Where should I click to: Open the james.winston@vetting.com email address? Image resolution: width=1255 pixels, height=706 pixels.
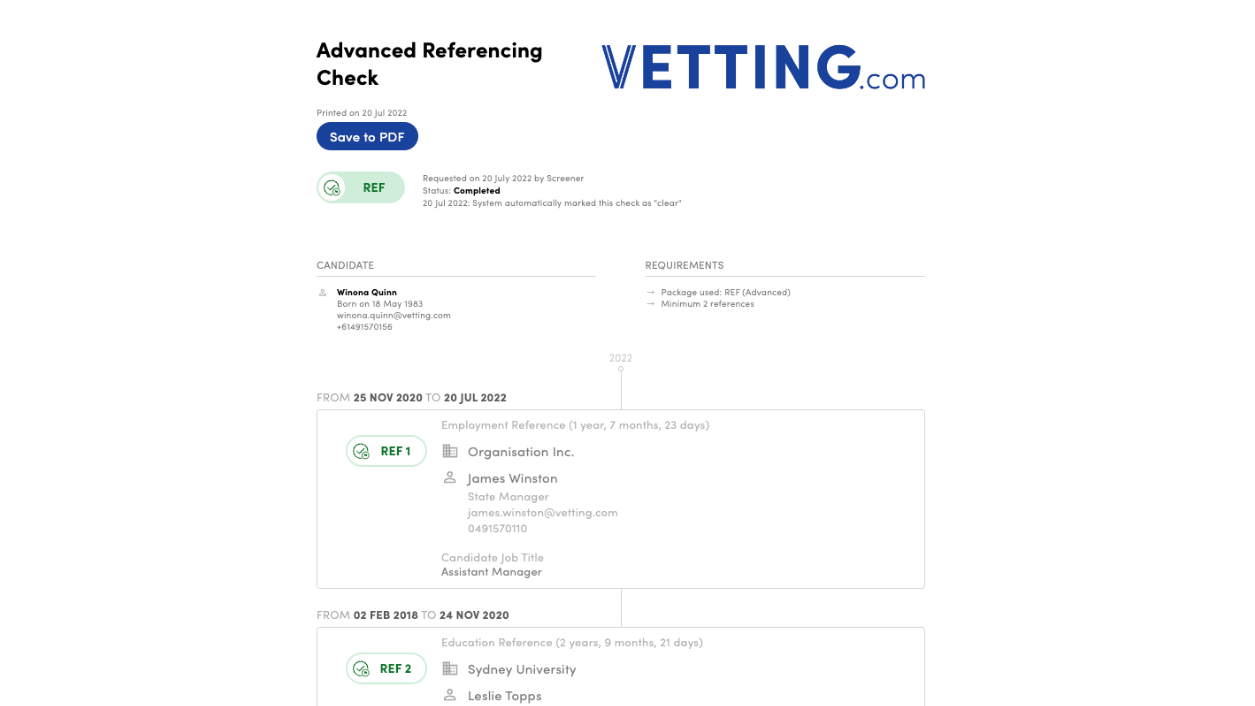[542, 513]
